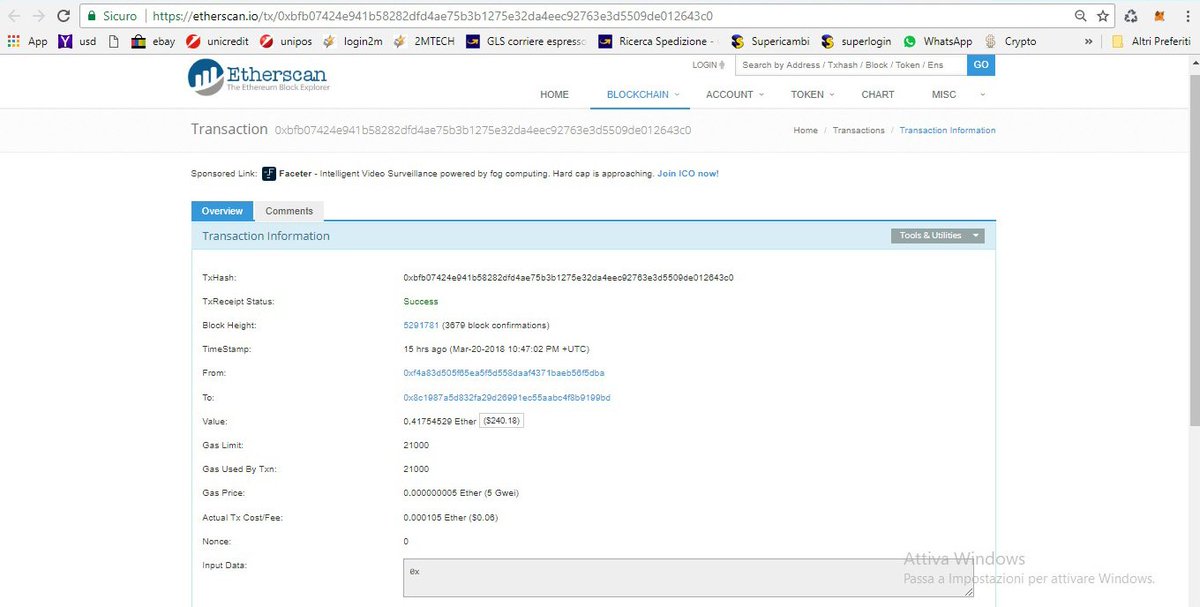
Task: Open the WhatsApp bookmark
Action: (938, 41)
